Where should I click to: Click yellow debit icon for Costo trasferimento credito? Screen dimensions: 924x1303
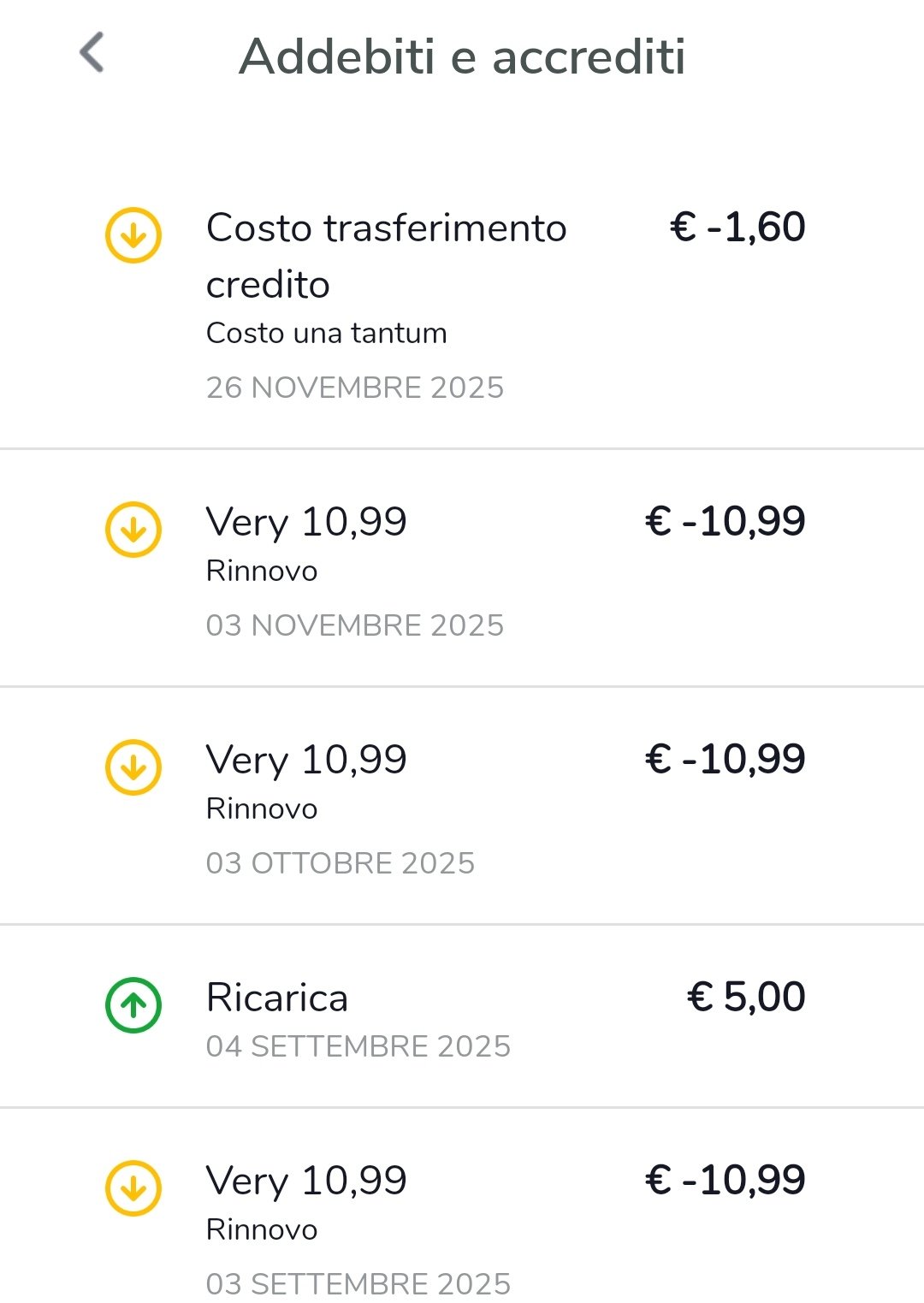point(133,235)
